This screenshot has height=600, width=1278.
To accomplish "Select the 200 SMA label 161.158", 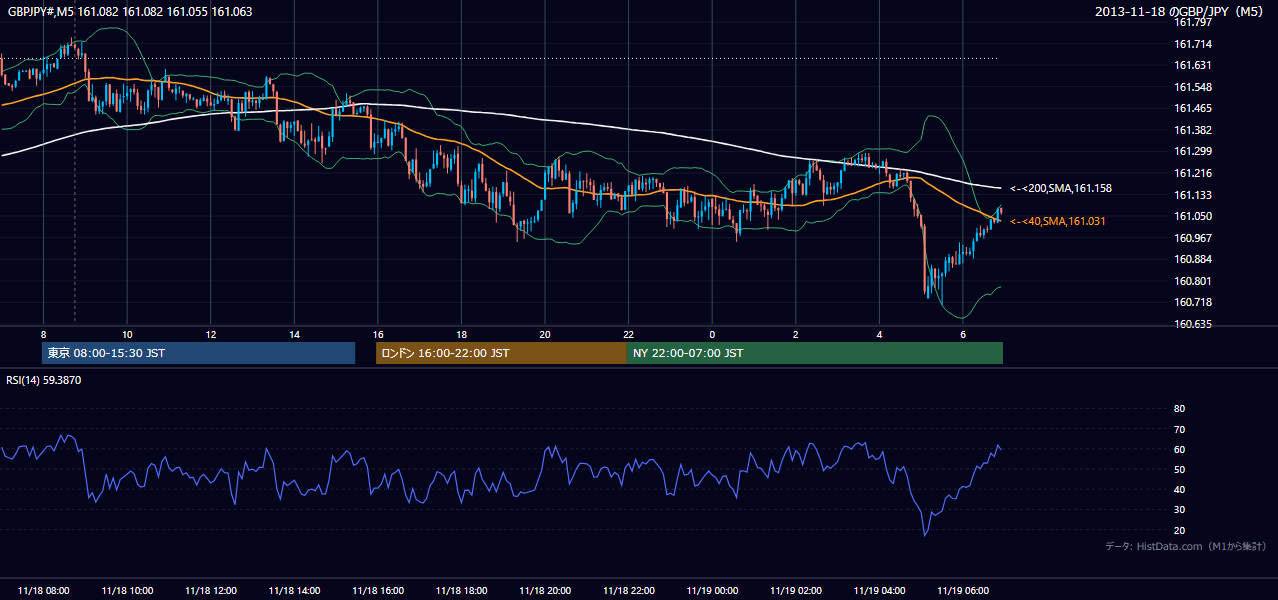I will (1061, 188).
